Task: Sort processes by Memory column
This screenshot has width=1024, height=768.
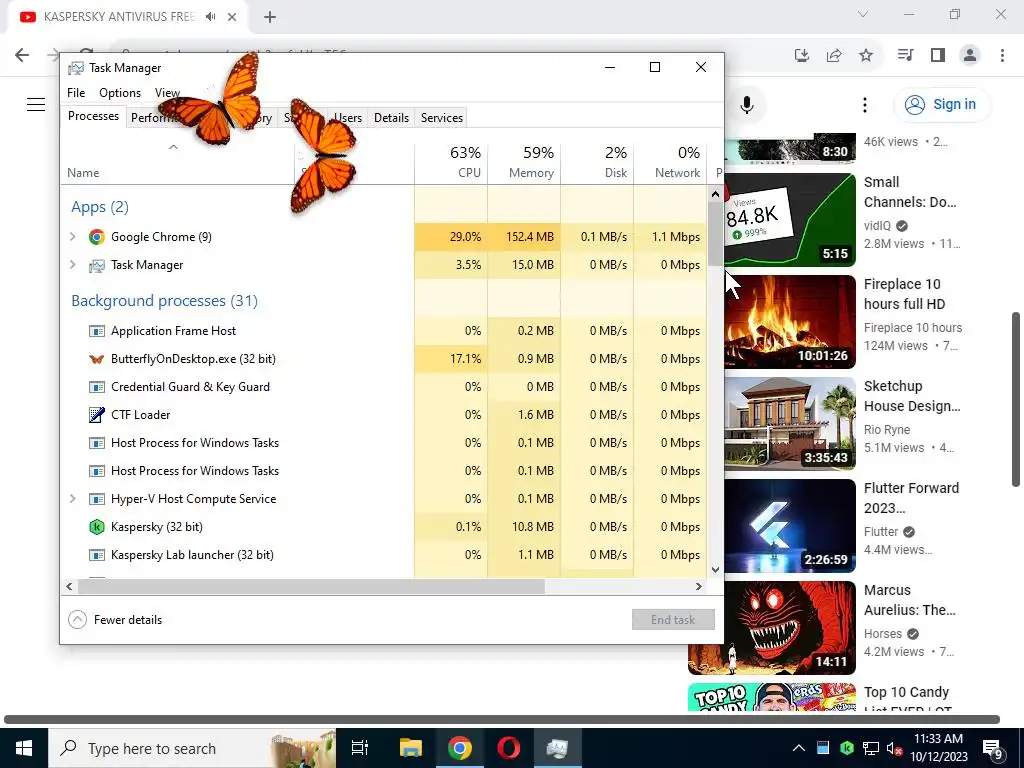Action: coord(524,163)
